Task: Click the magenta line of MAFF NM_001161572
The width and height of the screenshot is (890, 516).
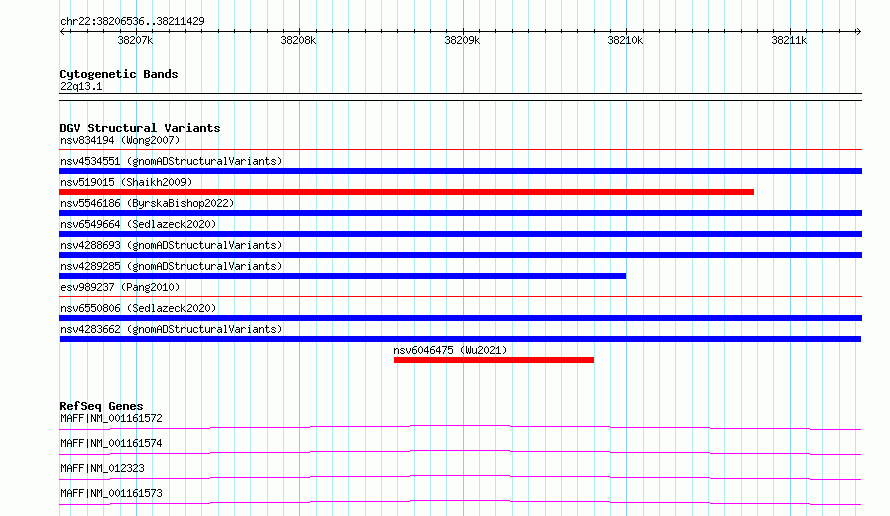Action: pos(460,427)
